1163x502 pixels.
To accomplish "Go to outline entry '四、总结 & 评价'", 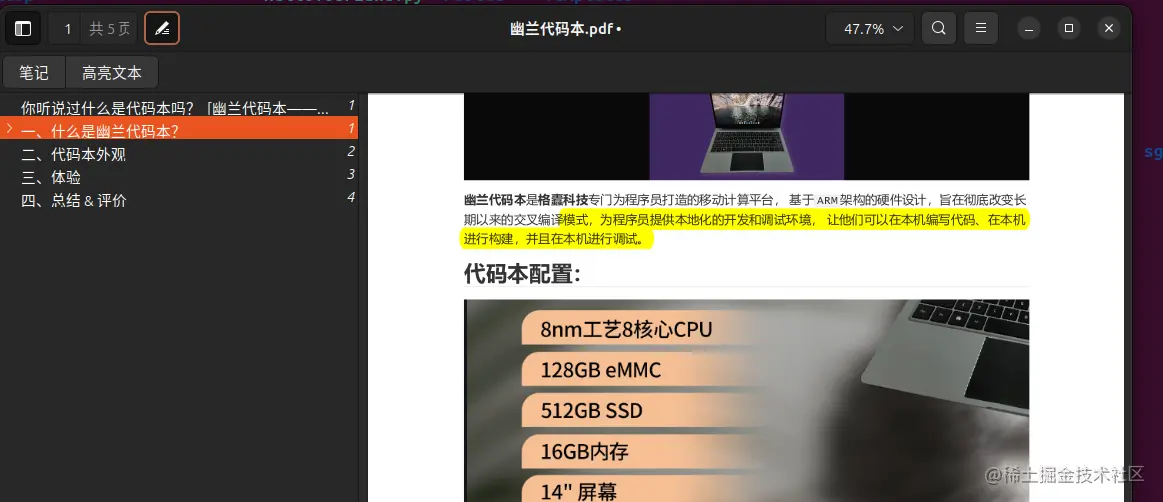I will click(179, 200).
